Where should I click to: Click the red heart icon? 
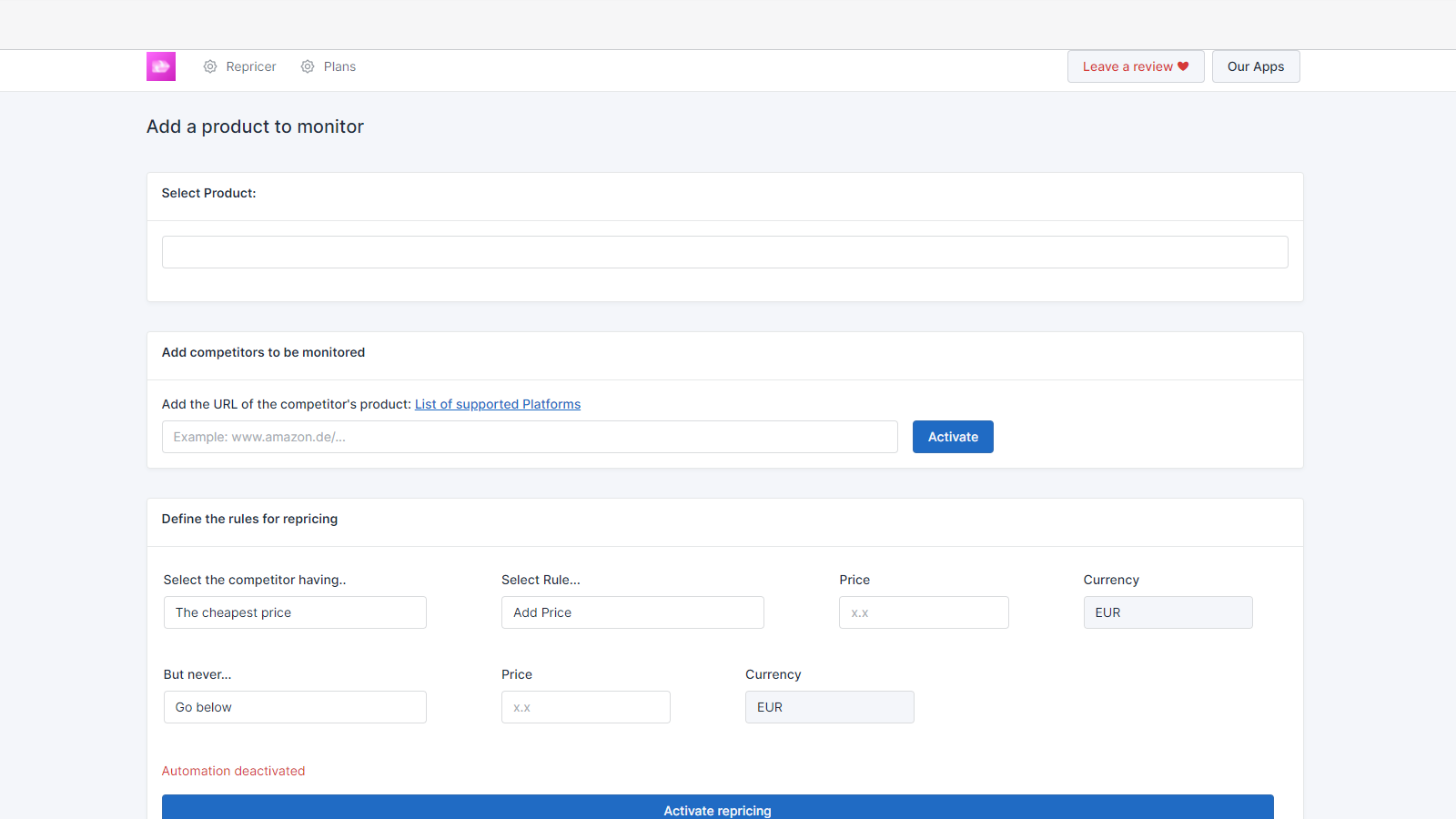tap(1183, 66)
